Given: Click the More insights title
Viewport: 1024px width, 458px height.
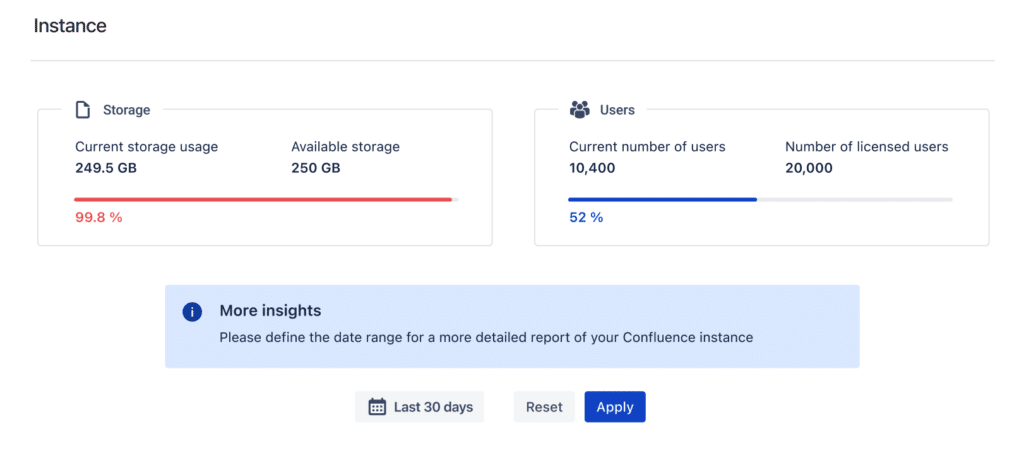Looking at the screenshot, I should tap(270, 311).
